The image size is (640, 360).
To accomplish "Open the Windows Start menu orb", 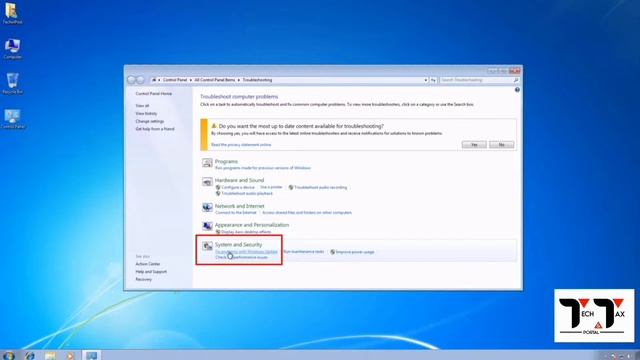I will (x=8, y=356).
